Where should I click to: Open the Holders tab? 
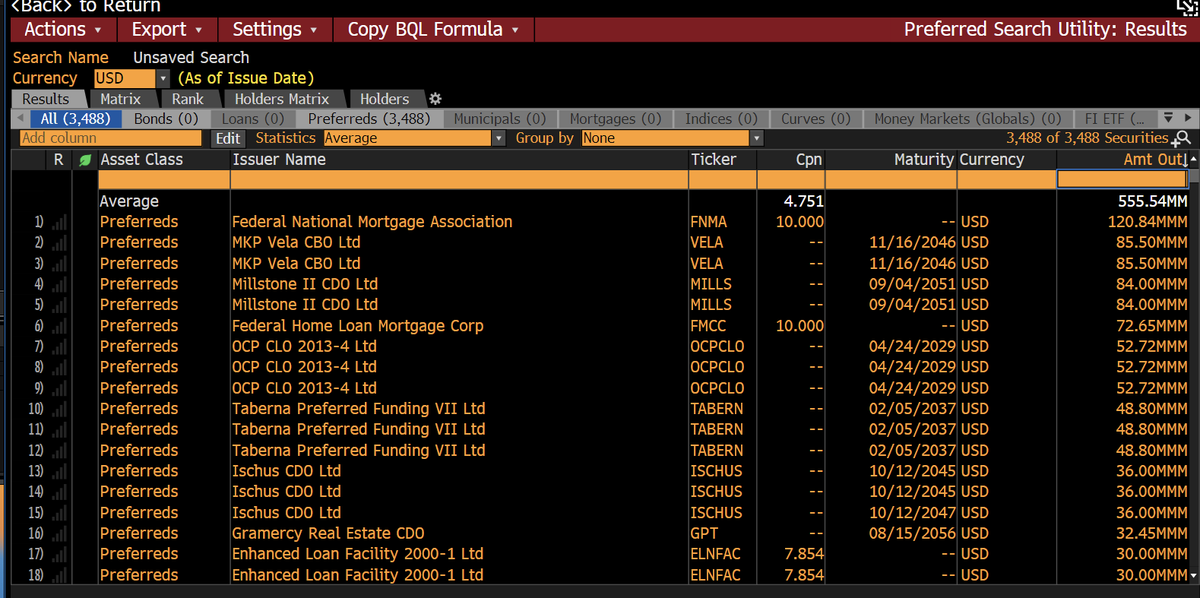point(384,99)
